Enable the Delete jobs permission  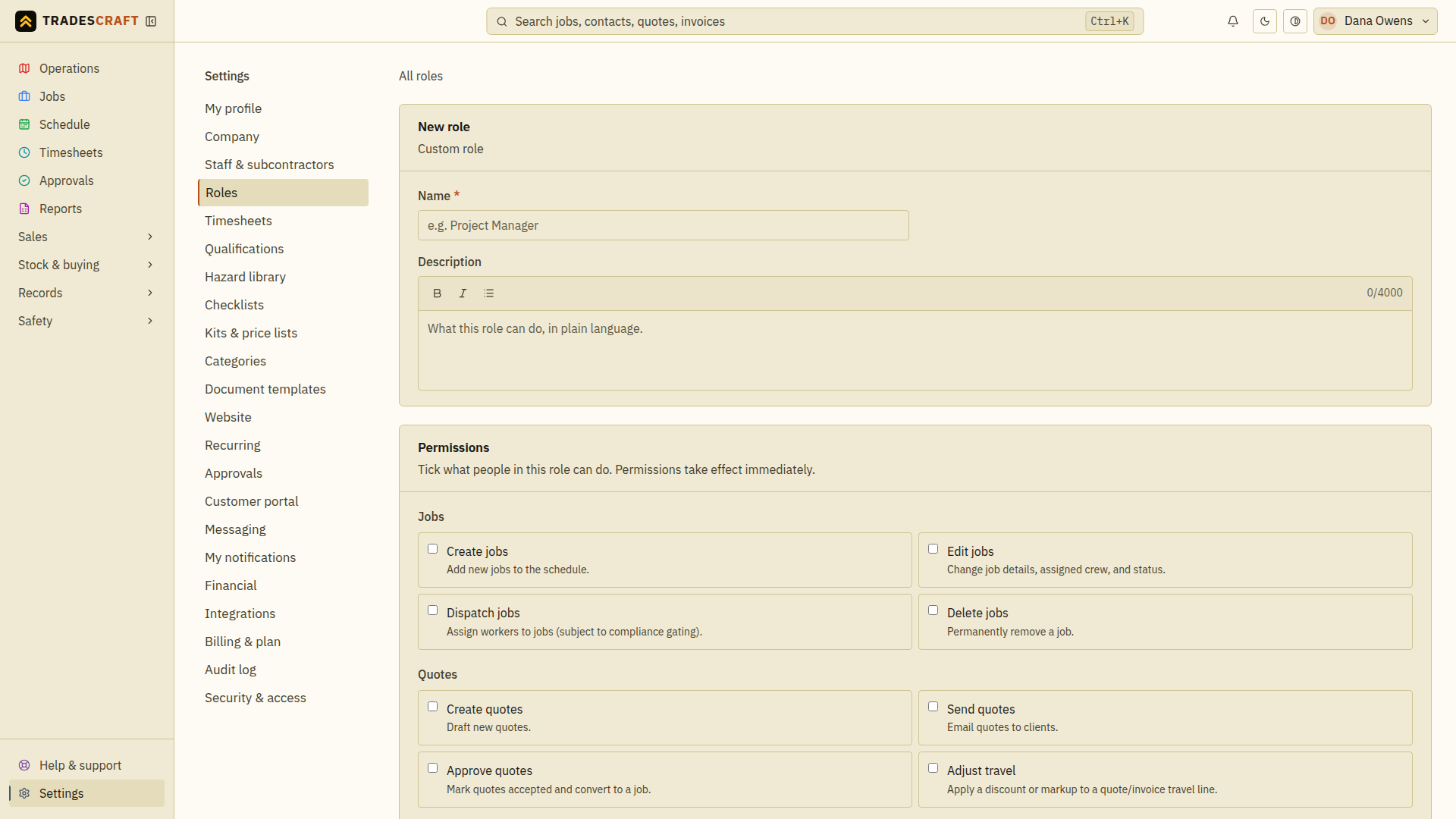934,610
